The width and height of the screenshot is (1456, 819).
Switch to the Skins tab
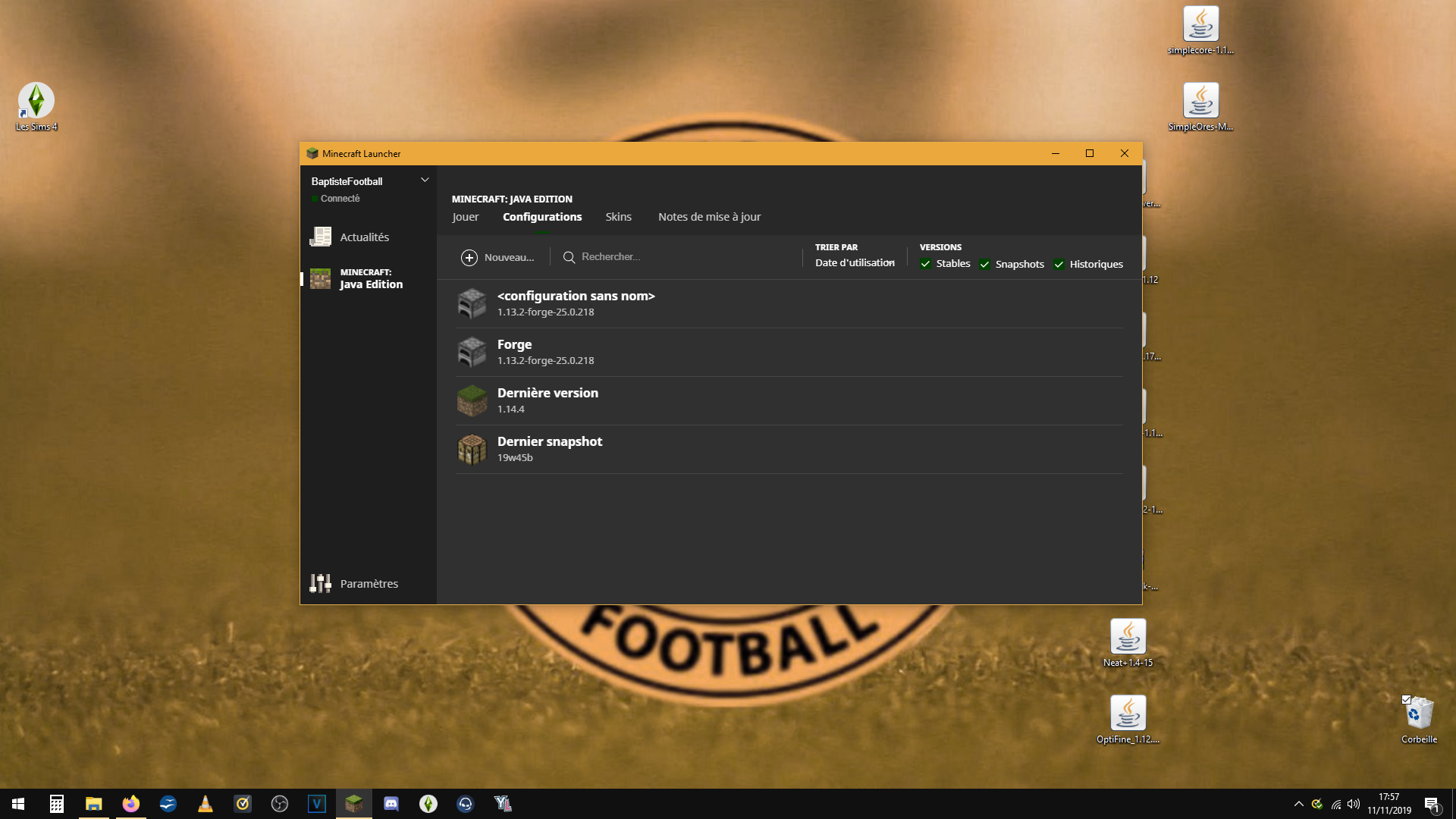pyautogui.click(x=618, y=217)
